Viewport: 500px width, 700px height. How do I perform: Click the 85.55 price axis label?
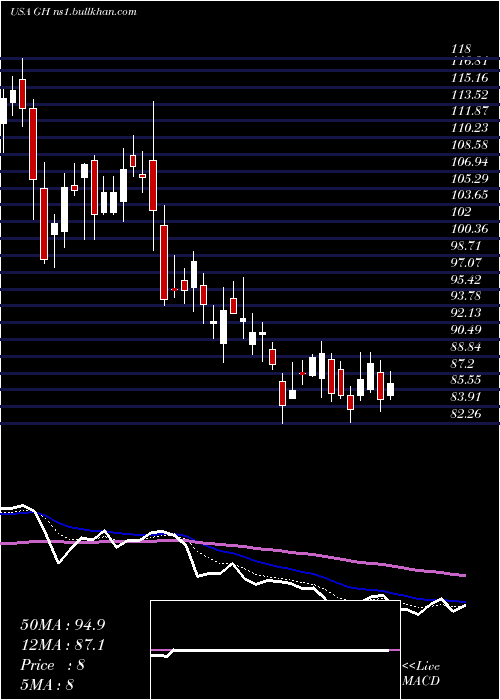point(467,380)
